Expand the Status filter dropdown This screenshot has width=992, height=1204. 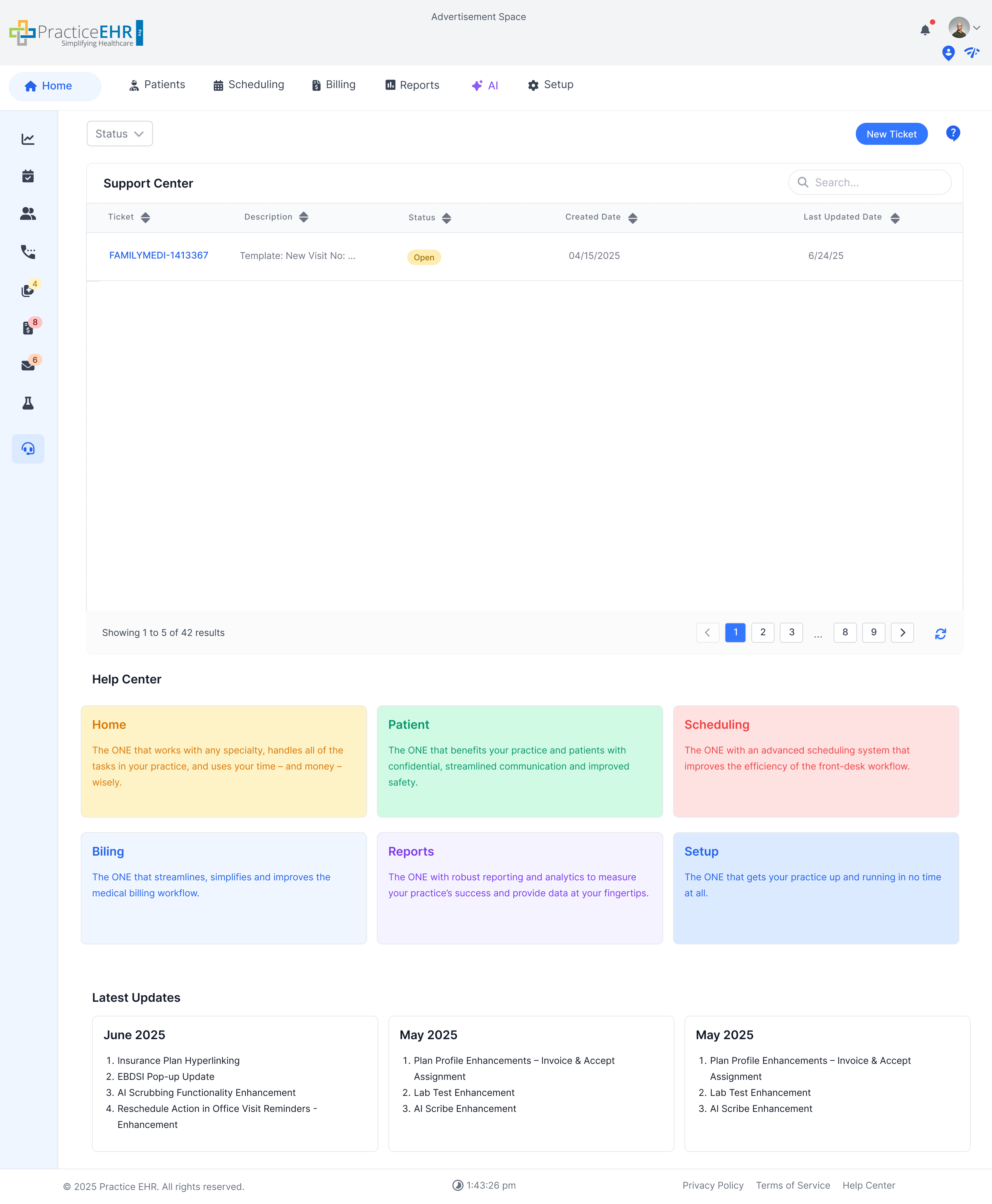(119, 134)
